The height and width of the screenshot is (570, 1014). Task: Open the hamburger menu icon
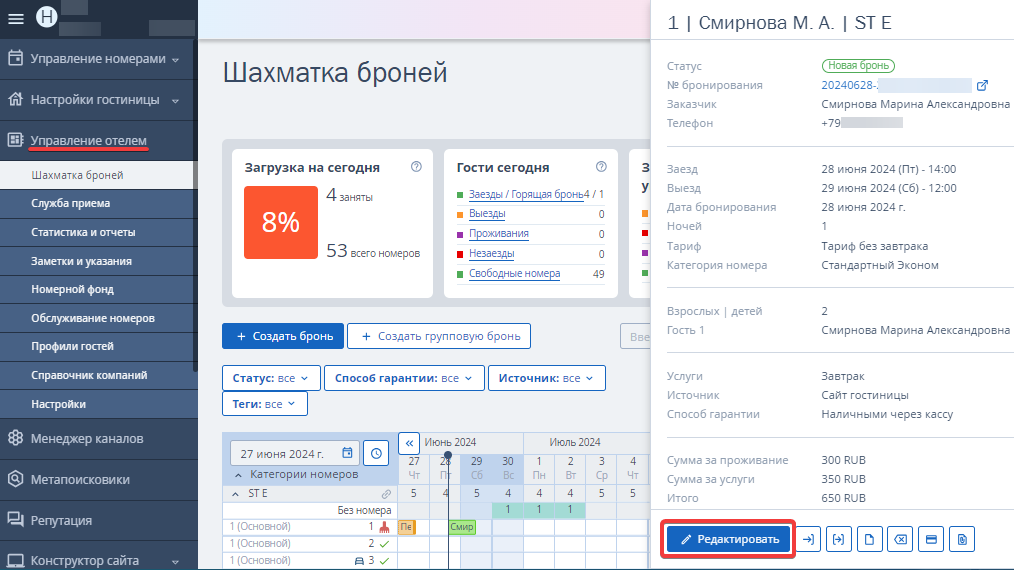coord(16,19)
